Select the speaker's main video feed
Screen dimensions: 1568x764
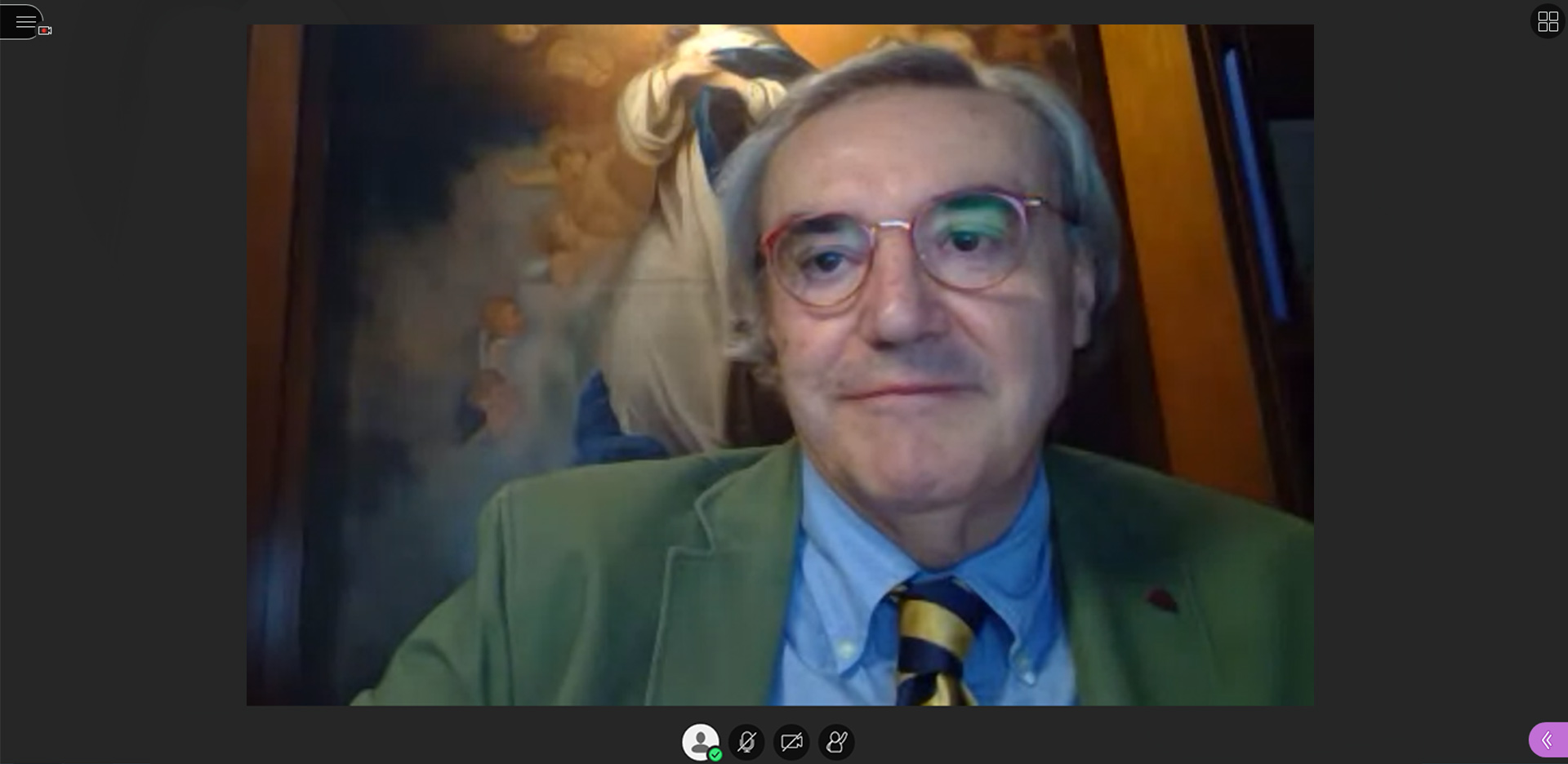[780, 365]
